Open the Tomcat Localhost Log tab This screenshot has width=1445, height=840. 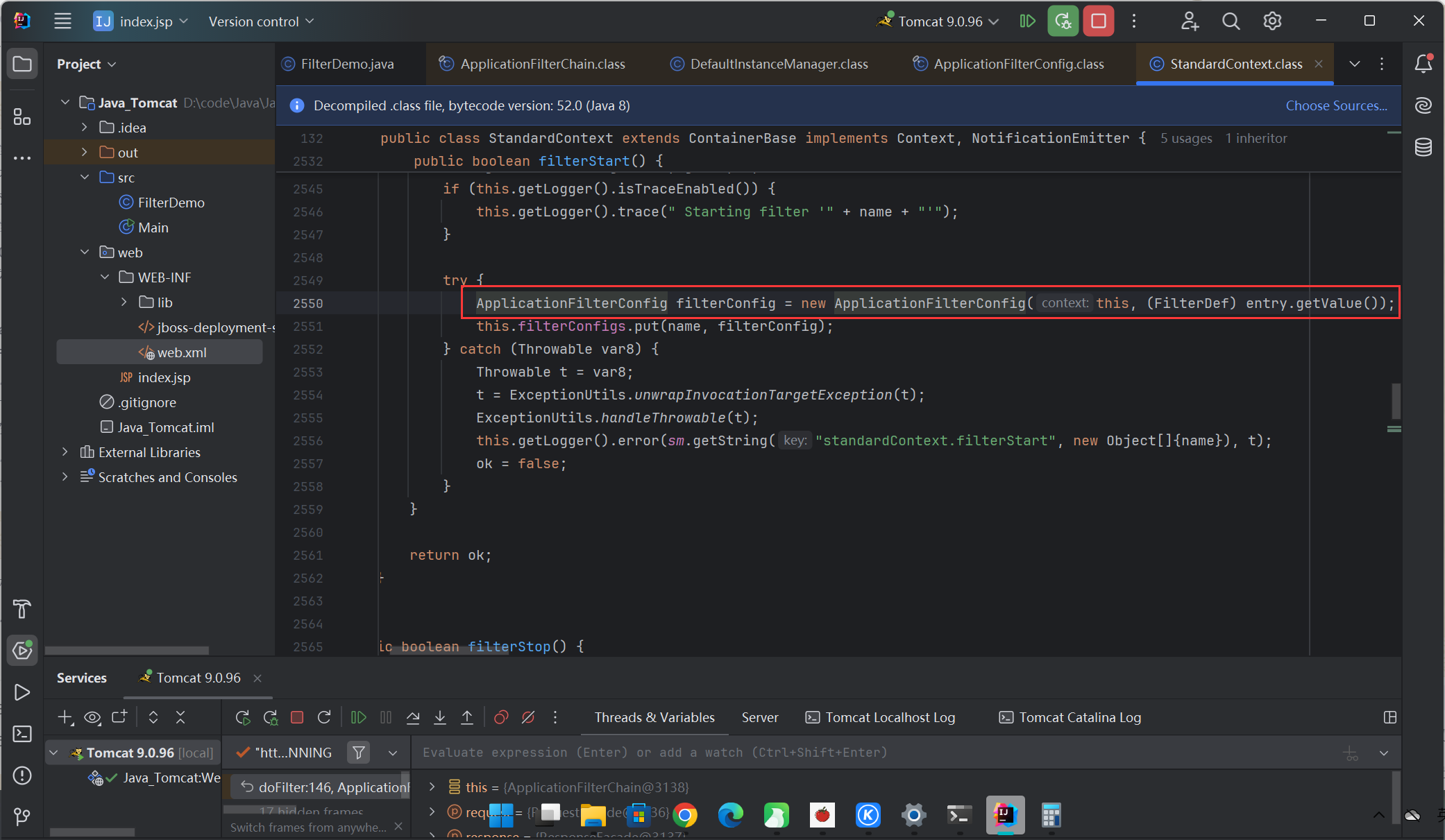[880, 717]
